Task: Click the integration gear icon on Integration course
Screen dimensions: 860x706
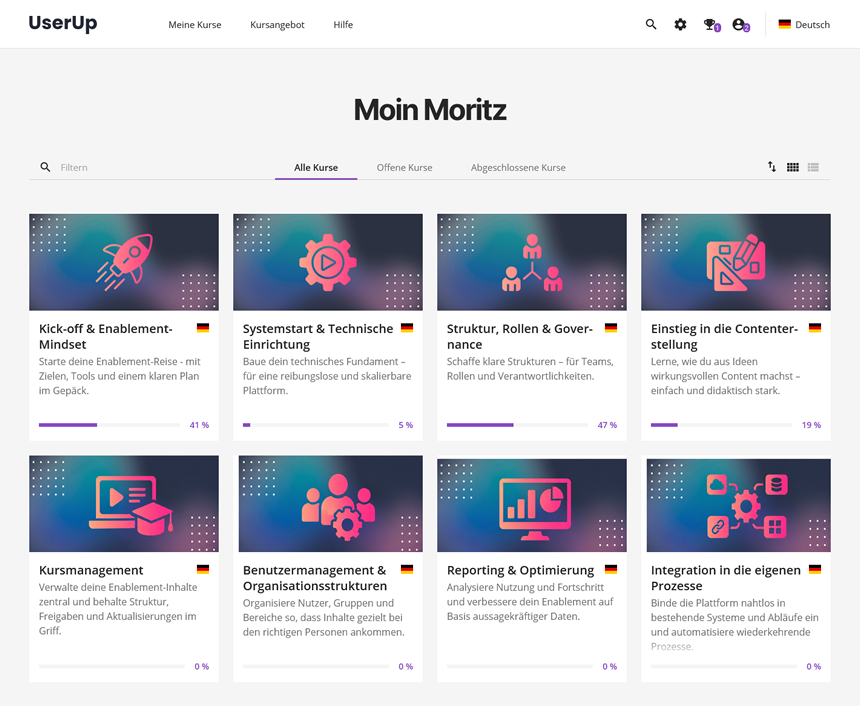Action: (746, 506)
